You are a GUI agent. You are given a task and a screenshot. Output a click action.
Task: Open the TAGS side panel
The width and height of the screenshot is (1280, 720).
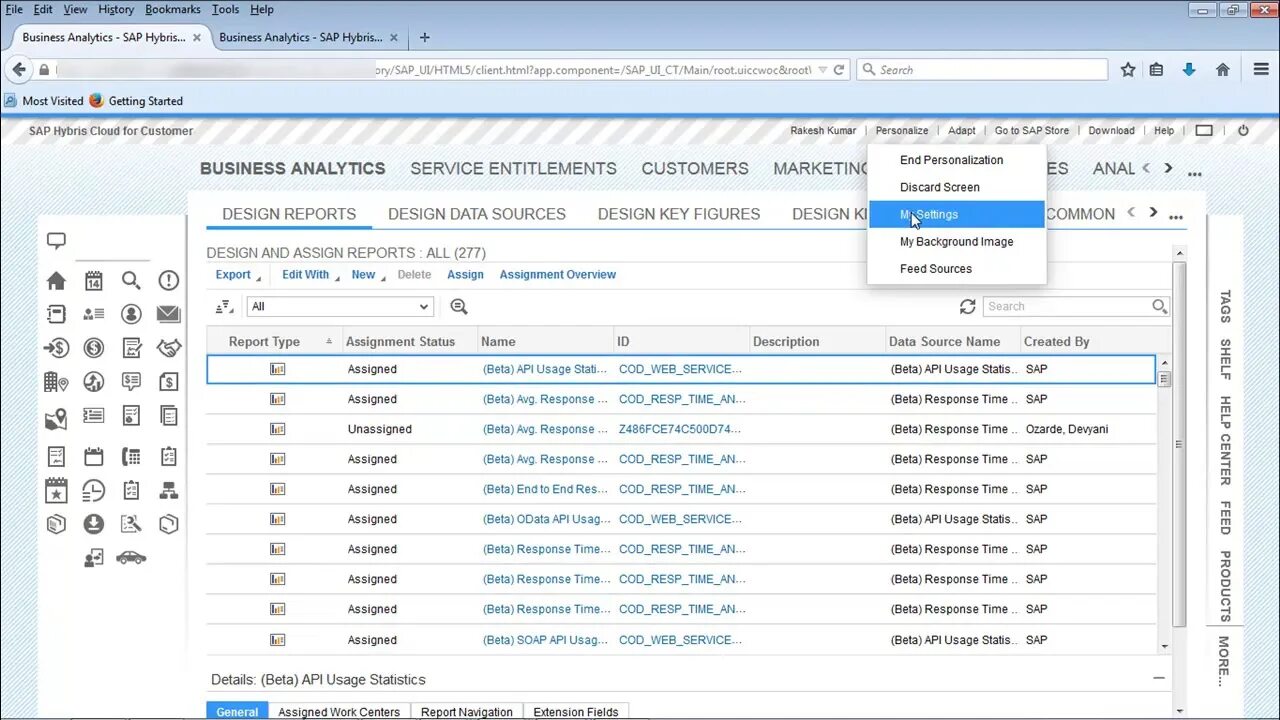(1224, 307)
